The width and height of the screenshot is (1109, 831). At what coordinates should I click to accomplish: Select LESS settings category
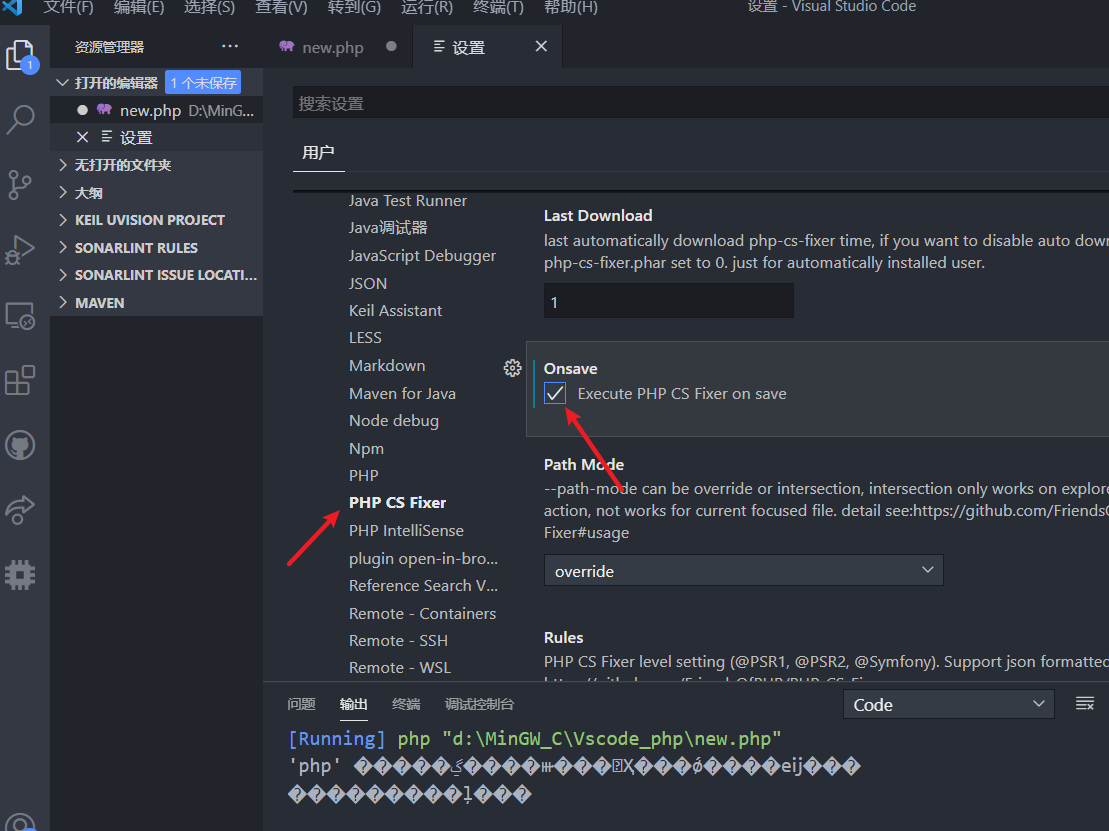pos(365,338)
